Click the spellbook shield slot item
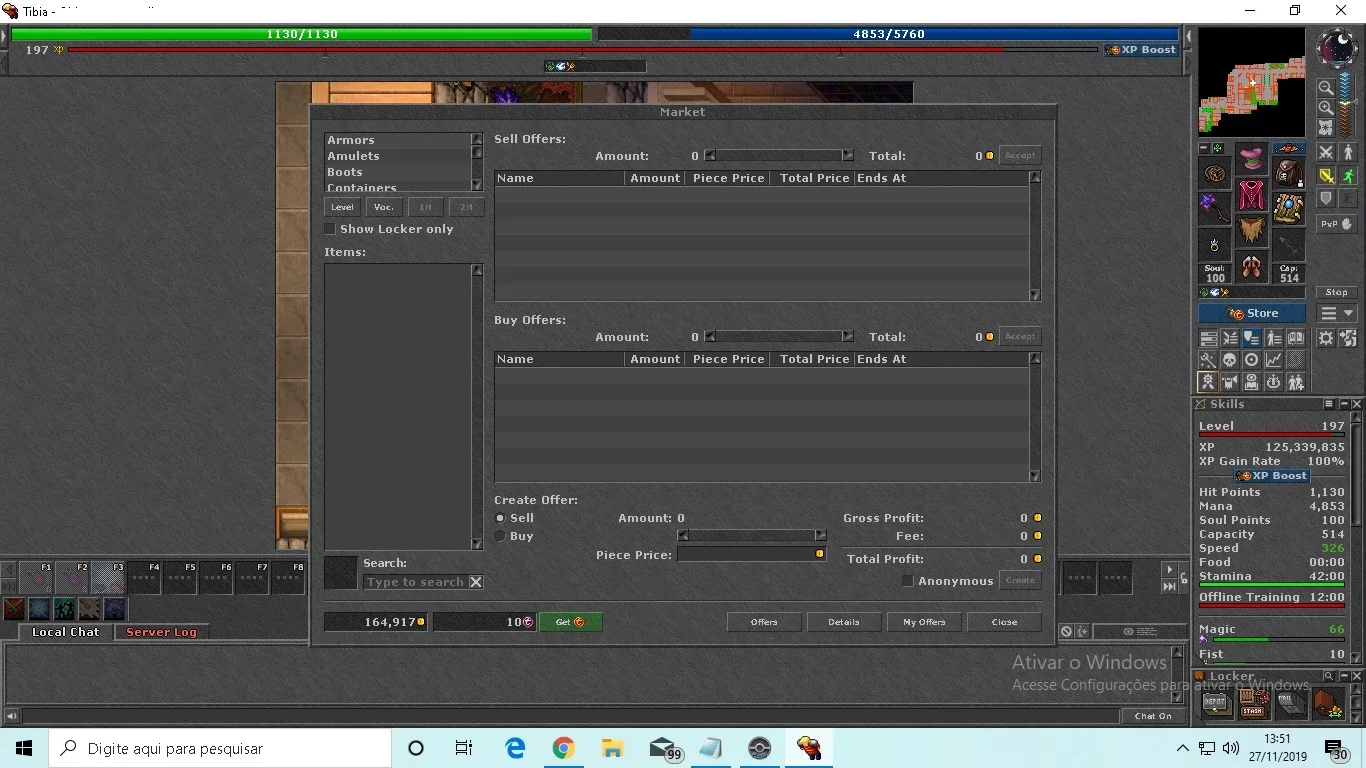This screenshot has height=768, width=1366. tap(1289, 208)
